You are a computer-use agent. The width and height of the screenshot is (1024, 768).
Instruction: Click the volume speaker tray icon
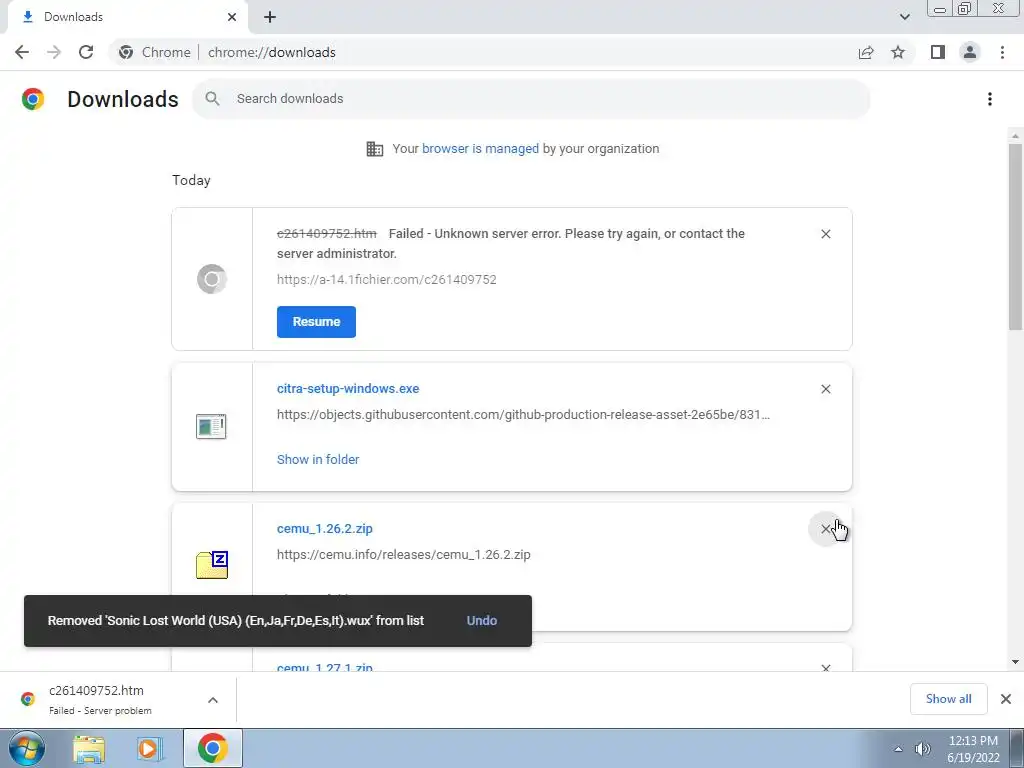pos(922,749)
